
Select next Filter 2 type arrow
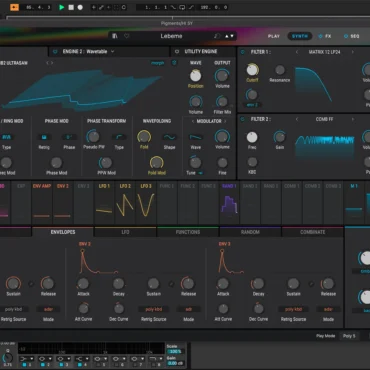point(353,119)
